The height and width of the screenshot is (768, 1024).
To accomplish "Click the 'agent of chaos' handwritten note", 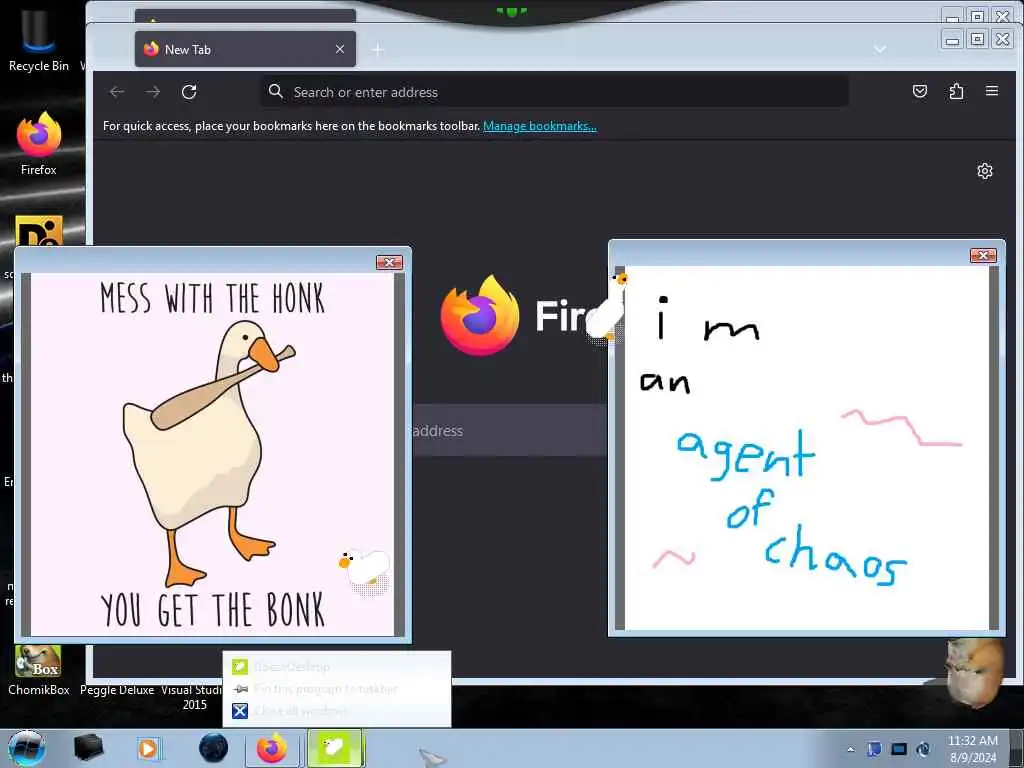I will tap(807, 448).
